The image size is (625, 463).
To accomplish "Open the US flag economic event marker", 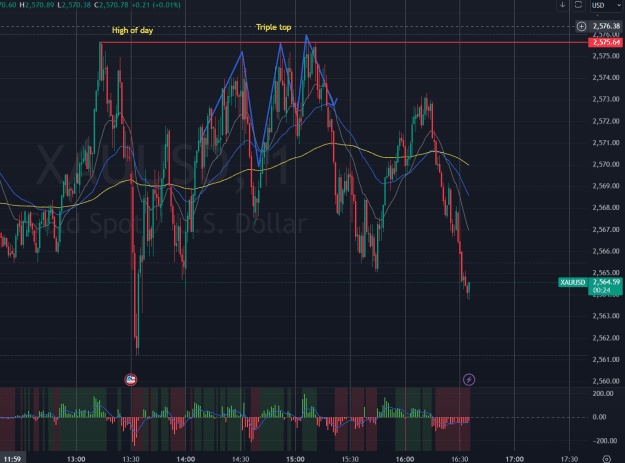I will (x=131, y=379).
